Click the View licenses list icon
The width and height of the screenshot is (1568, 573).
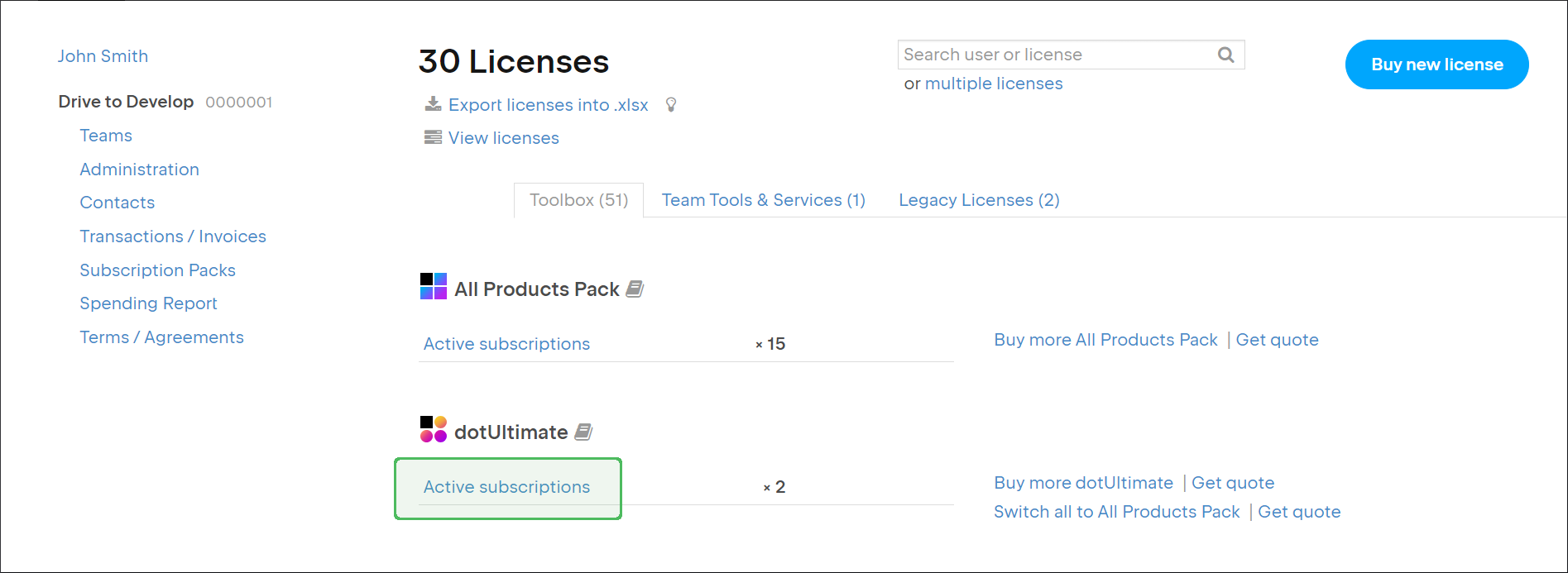pos(433,137)
